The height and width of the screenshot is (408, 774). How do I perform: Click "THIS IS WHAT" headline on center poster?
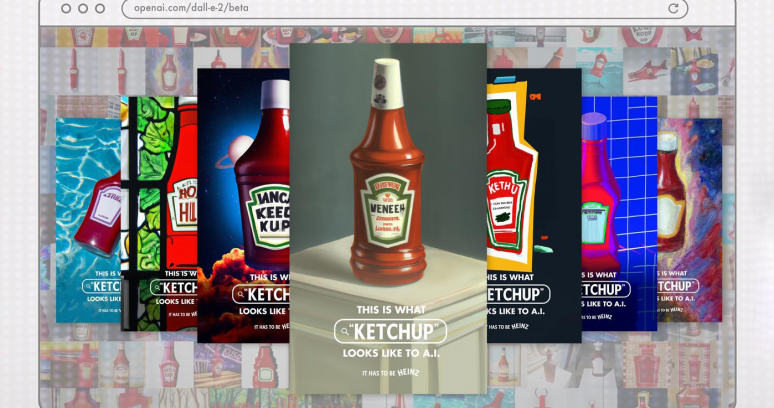click(x=387, y=310)
